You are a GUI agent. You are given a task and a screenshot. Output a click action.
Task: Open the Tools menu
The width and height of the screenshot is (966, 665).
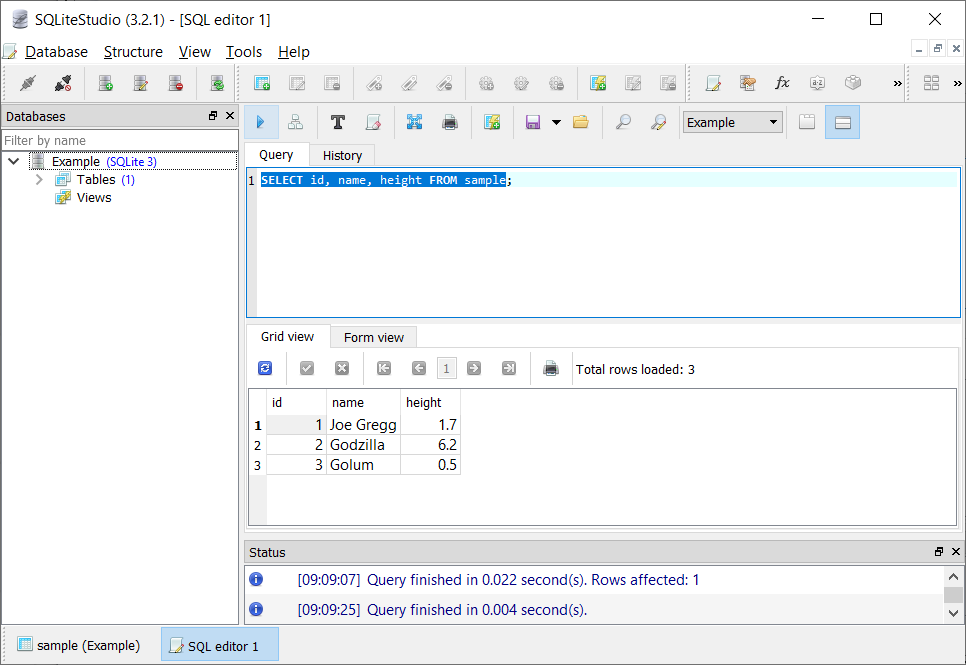pyautogui.click(x=244, y=51)
